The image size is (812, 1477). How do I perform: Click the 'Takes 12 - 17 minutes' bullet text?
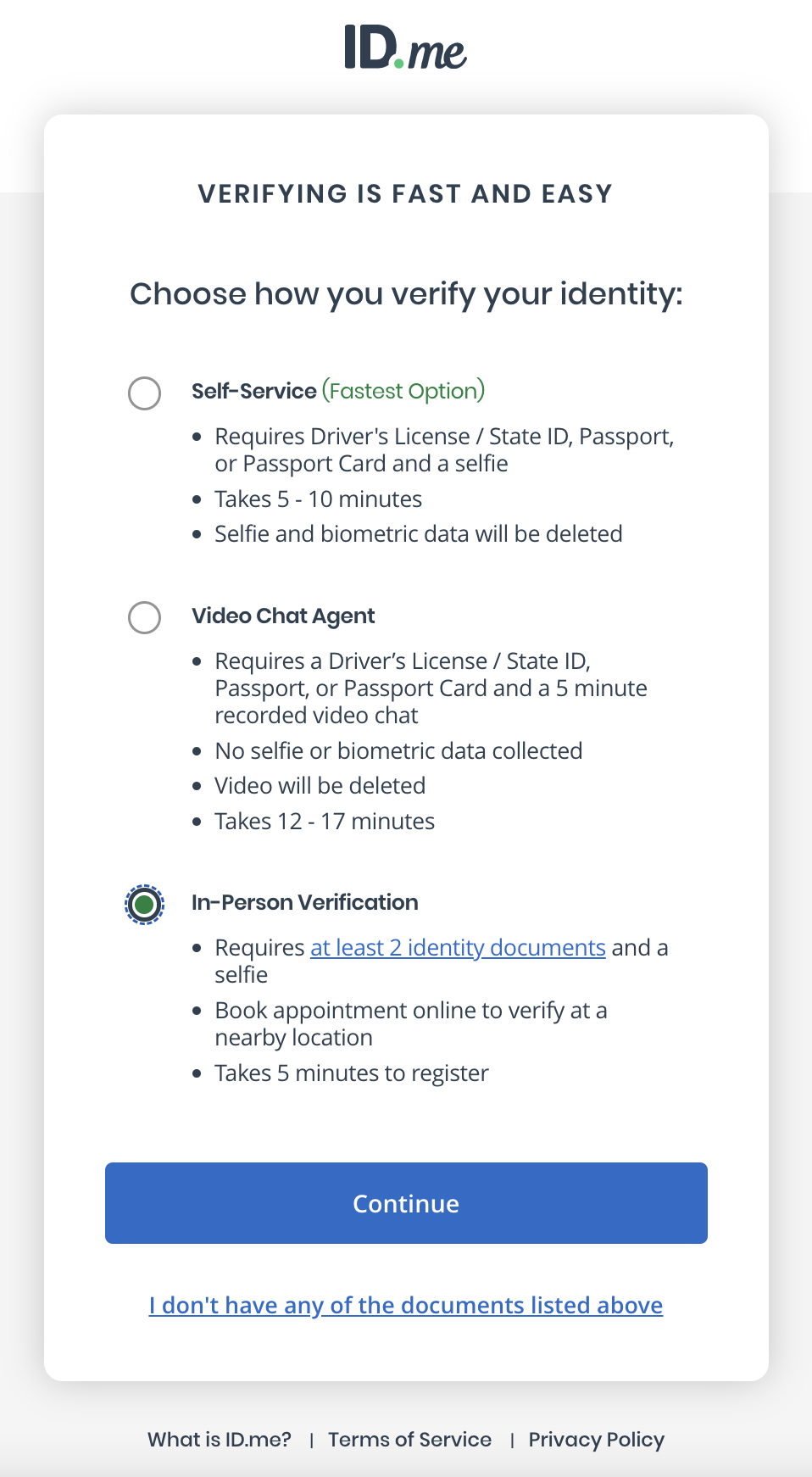(325, 821)
